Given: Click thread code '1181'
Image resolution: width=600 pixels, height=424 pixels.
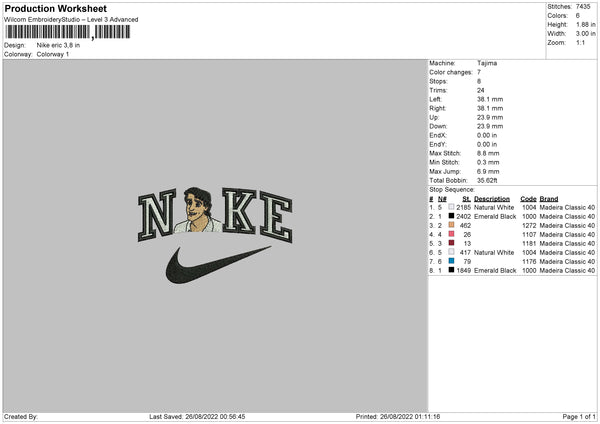Looking at the screenshot, I should pos(529,243).
